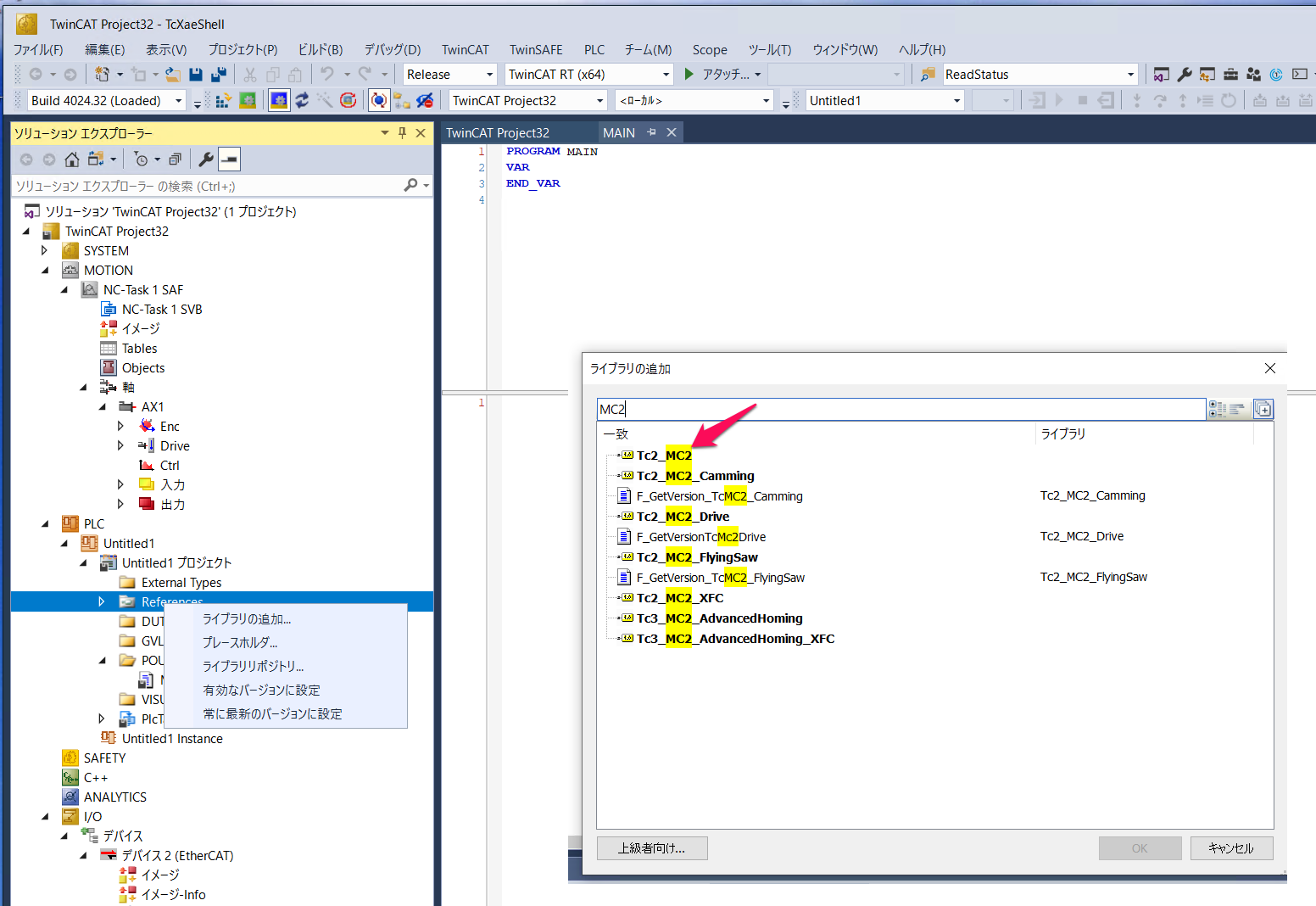Image resolution: width=1316 pixels, height=906 pixels.
Task: Open the ビルド(B) menu
Action: pos(321,50)
